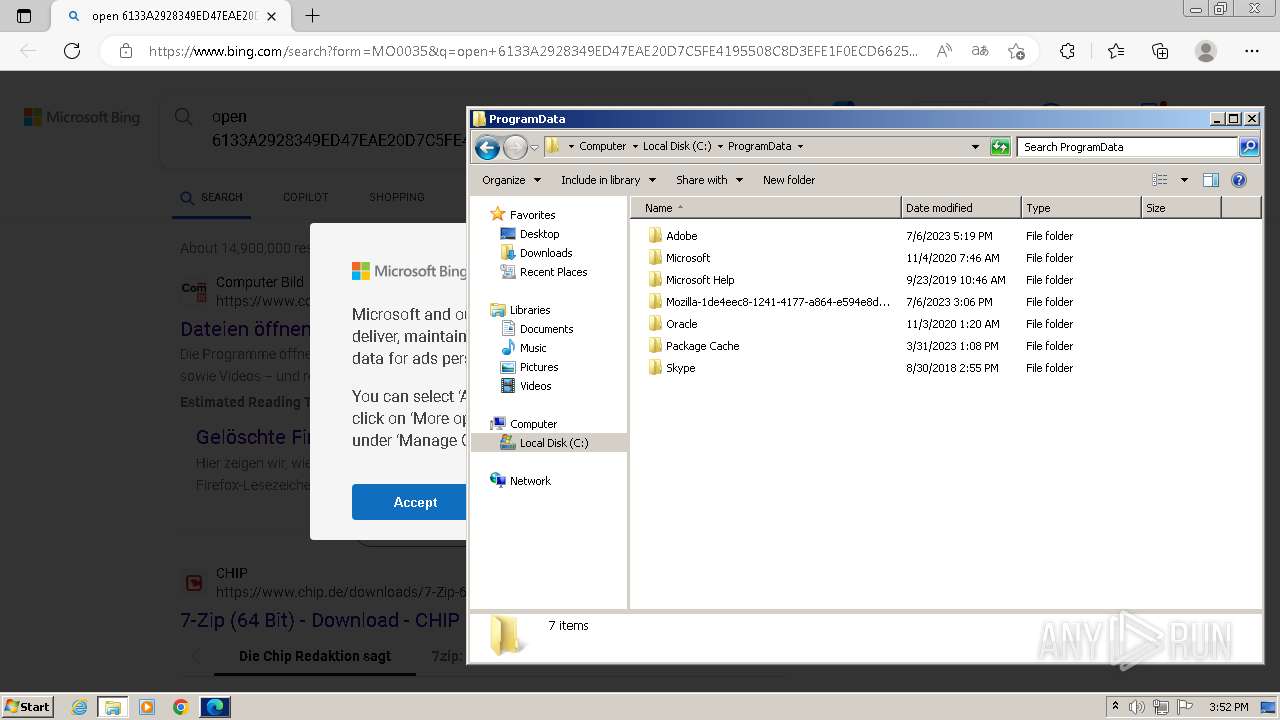Open Recent Places in the navigation pane
1280x720 pixels.
coord(553,272)
